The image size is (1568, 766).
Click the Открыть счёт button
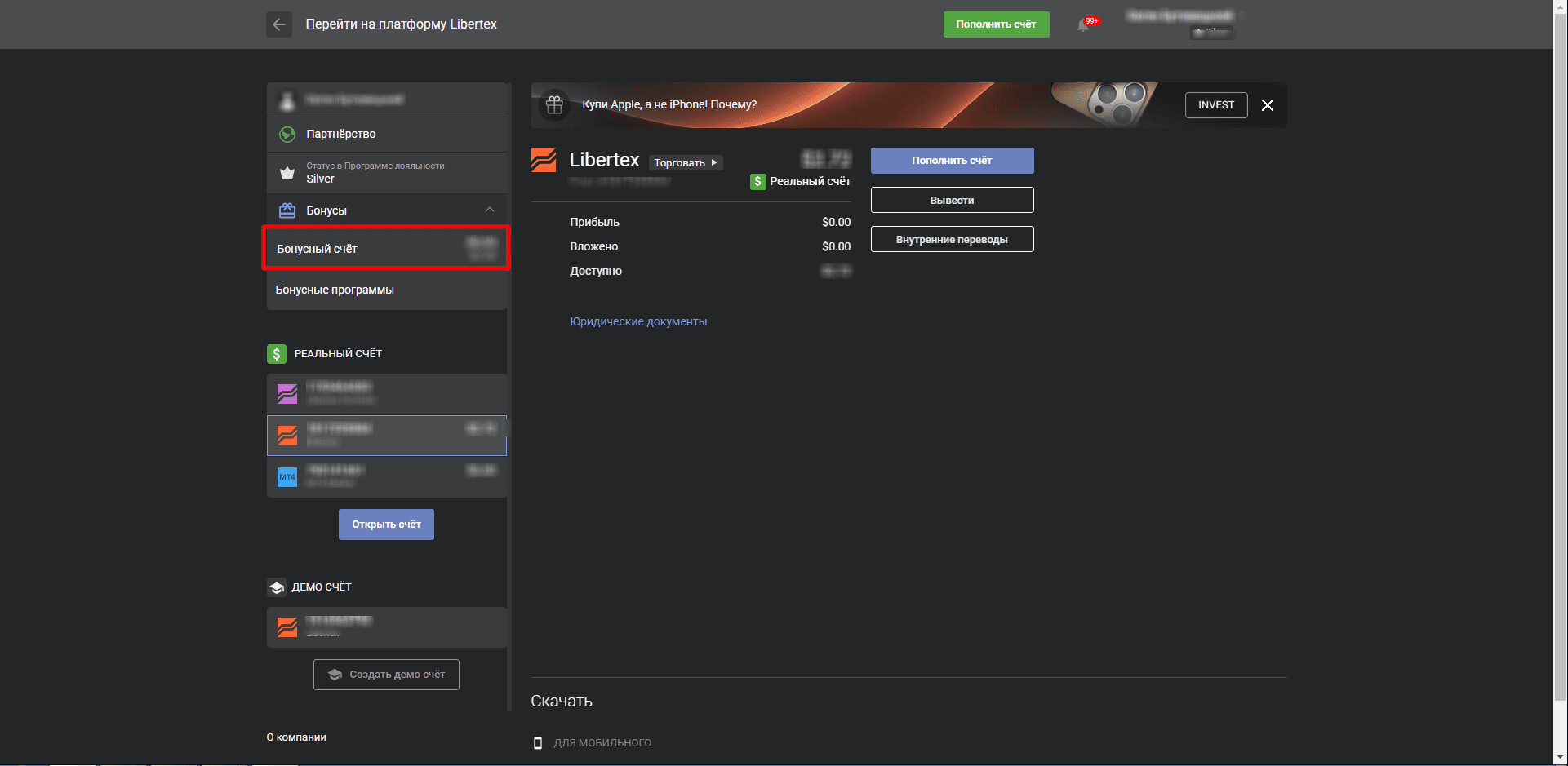(x=386, y=525)
